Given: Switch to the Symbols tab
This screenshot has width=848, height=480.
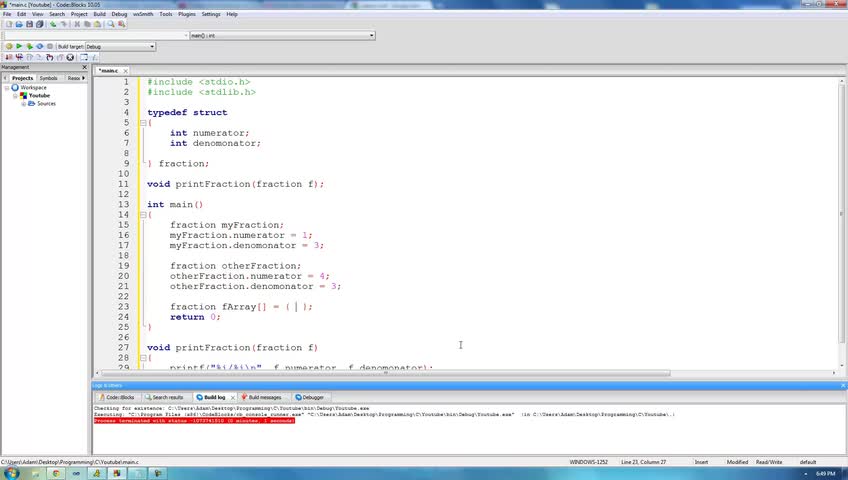Looking at the screenshot, I should tap(48, 78).
